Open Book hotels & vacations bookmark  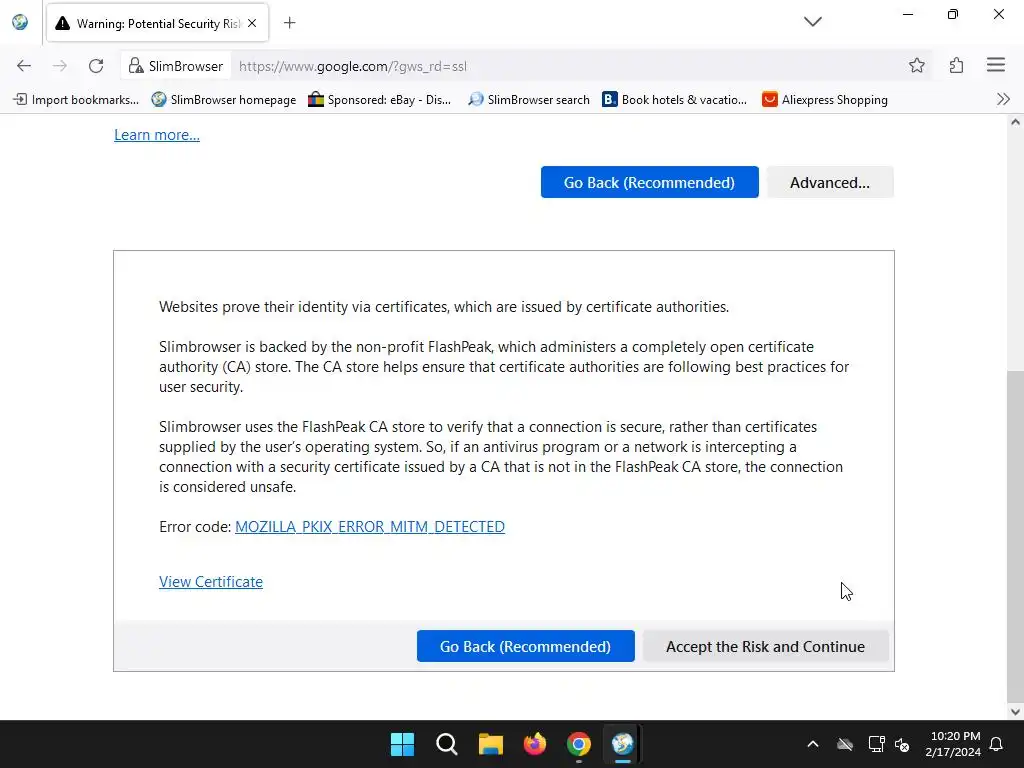(x=675, y=99)
